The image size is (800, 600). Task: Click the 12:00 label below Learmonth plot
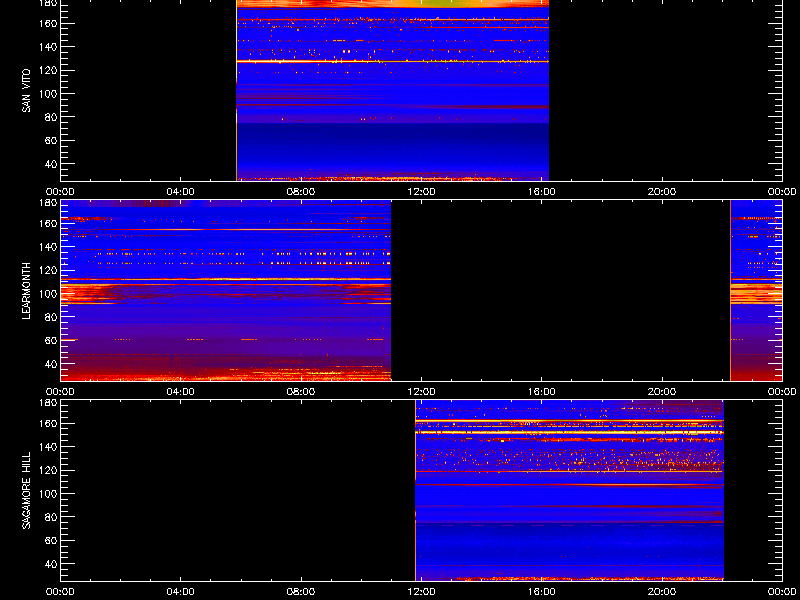[x=421, y=392]
